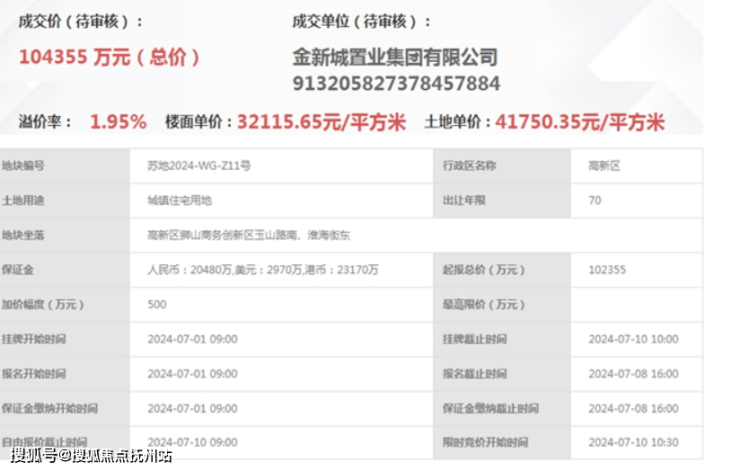Click the 保证金缴纳开始时间 header cell

[65, 408]
